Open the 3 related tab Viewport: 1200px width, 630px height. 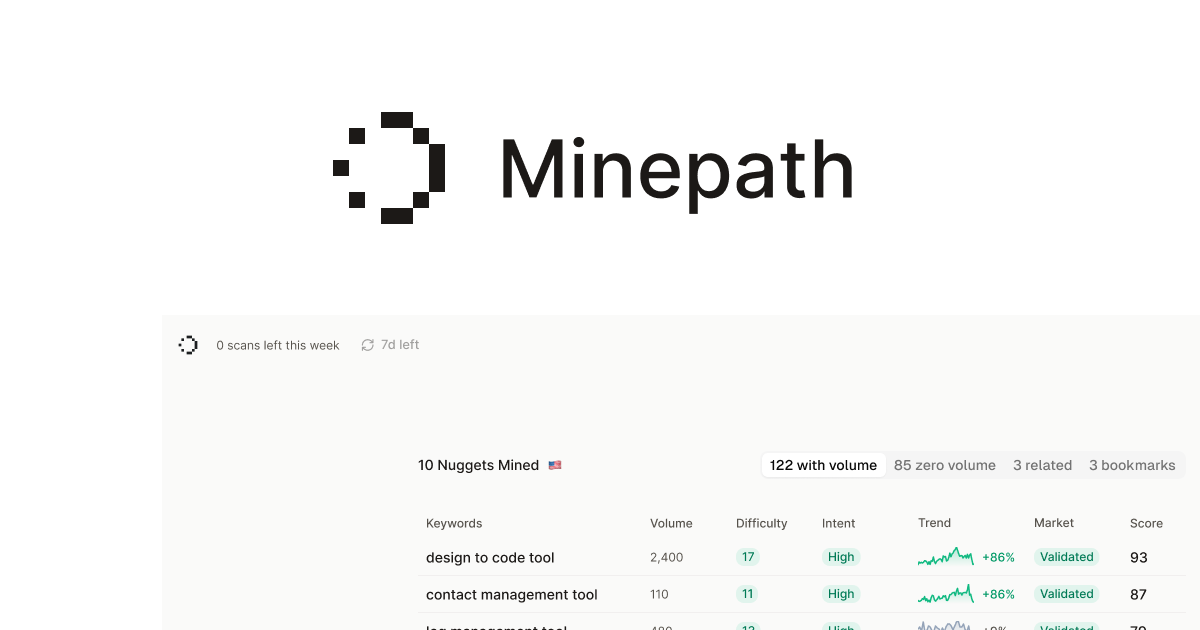coord(1042,465)
